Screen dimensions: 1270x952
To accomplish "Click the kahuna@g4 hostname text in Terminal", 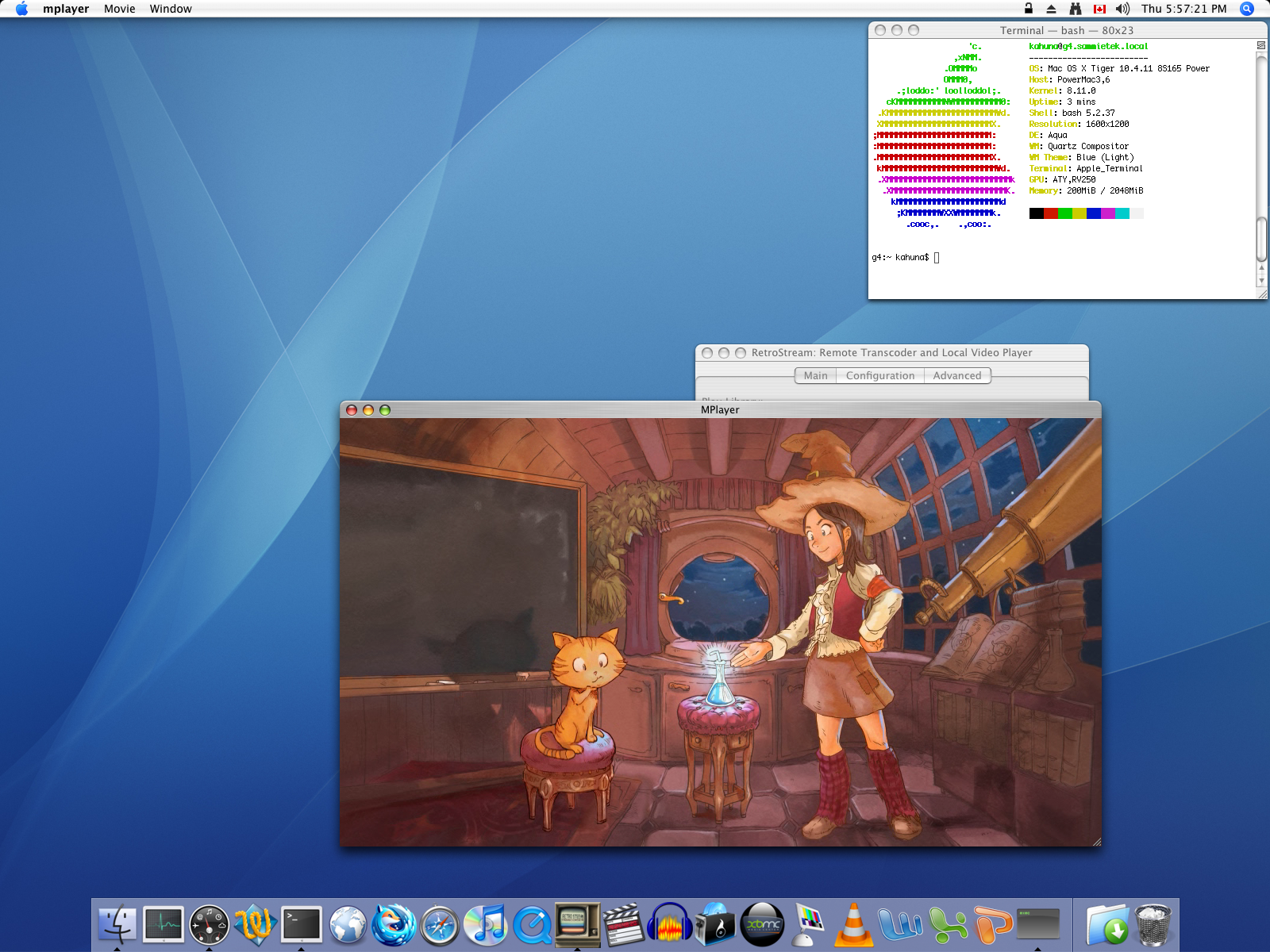I will point(1088,47).
